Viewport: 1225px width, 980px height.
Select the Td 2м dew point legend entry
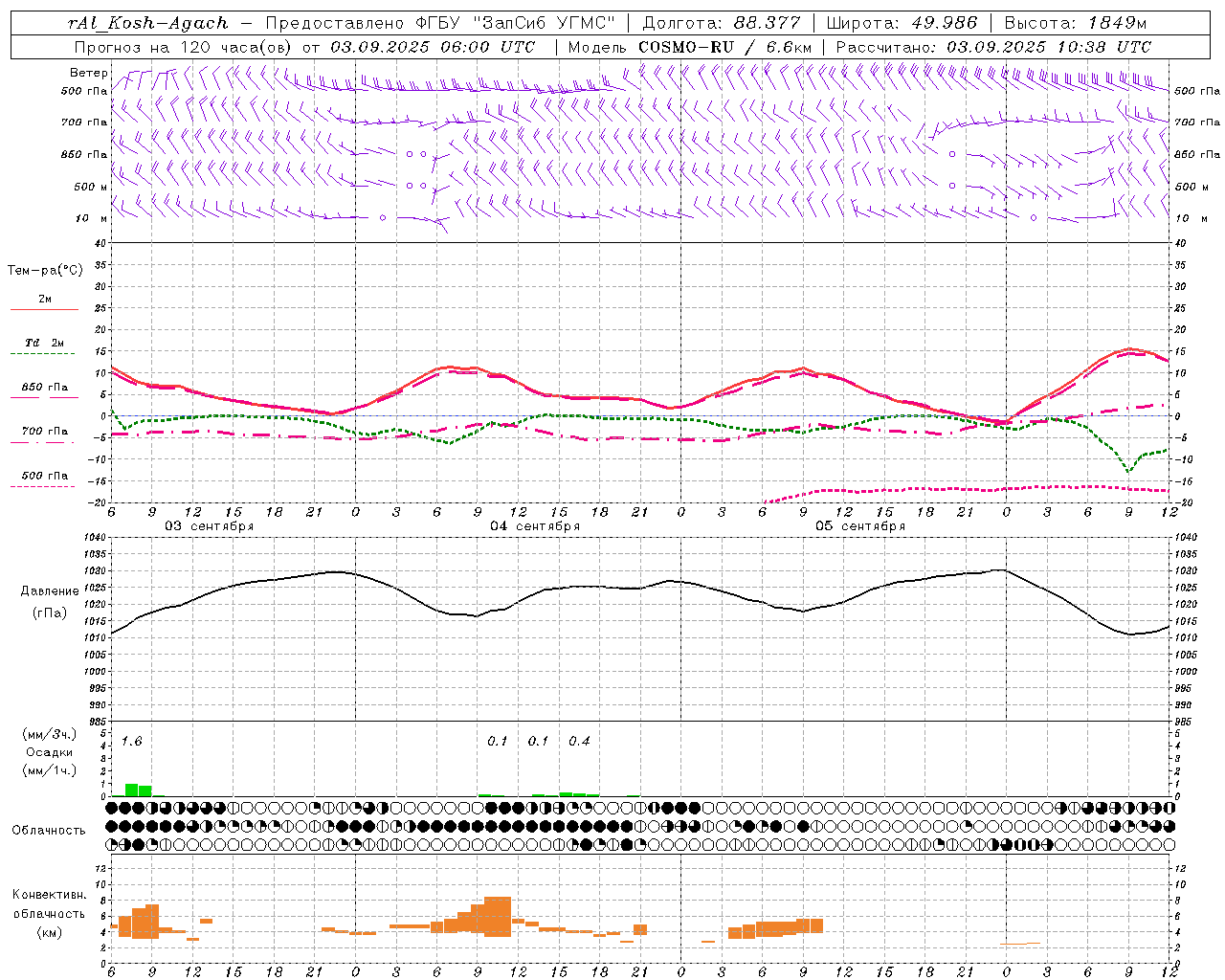coord(45,343)
